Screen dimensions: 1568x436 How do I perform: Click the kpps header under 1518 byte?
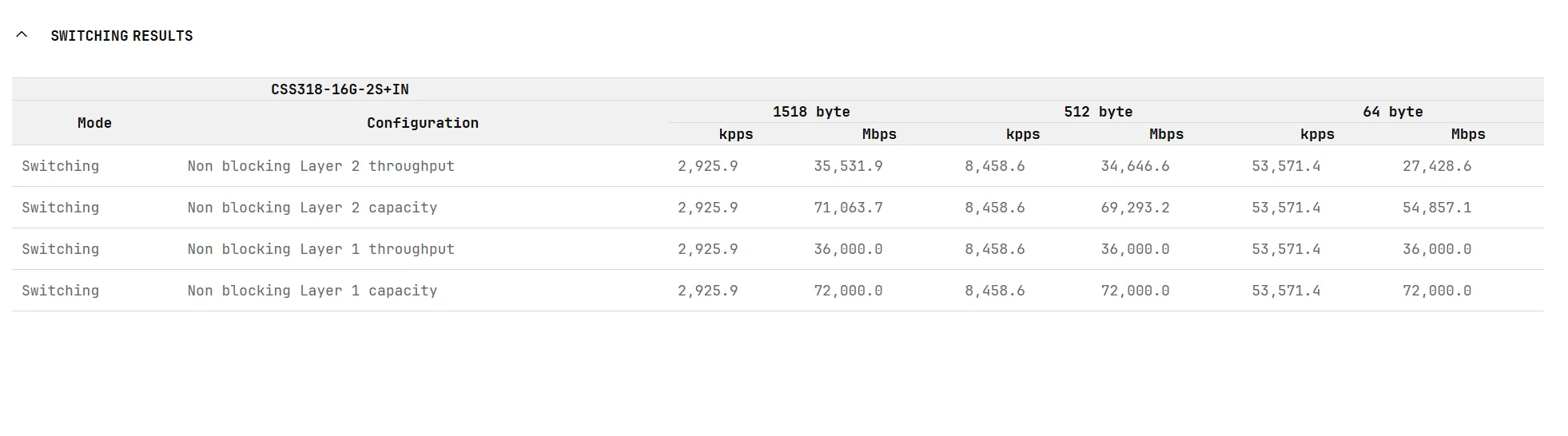click(735, 134)
